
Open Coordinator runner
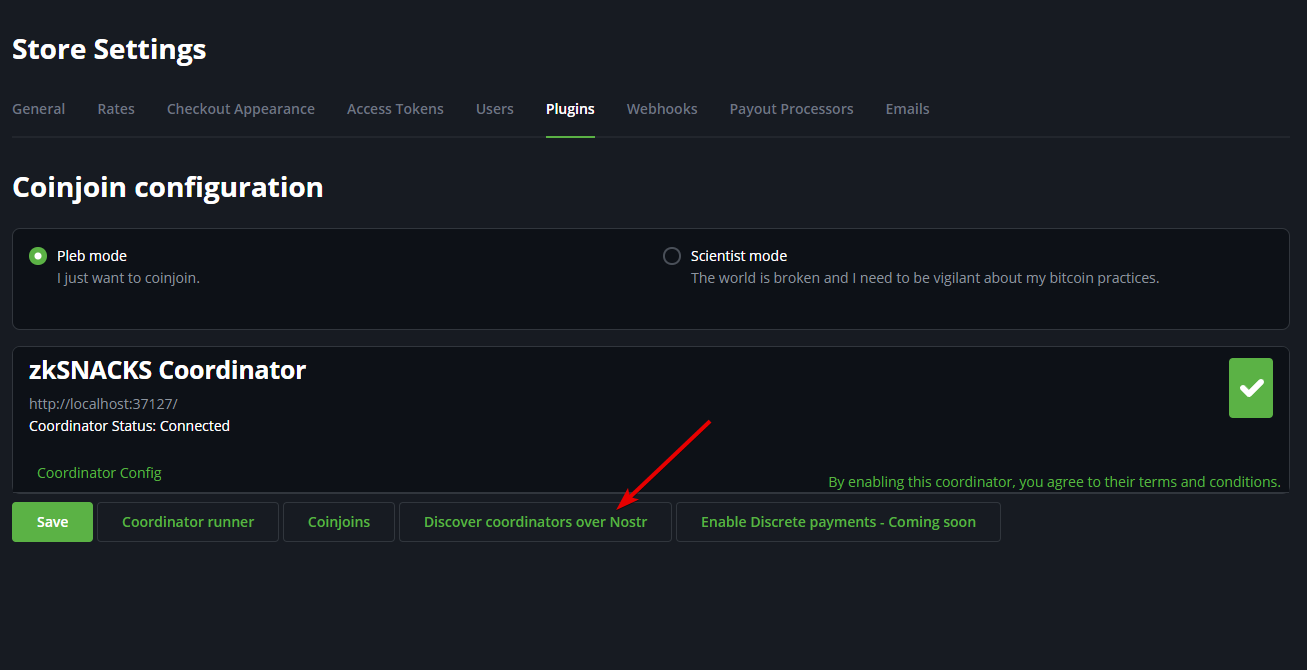[x=188, y=522]
